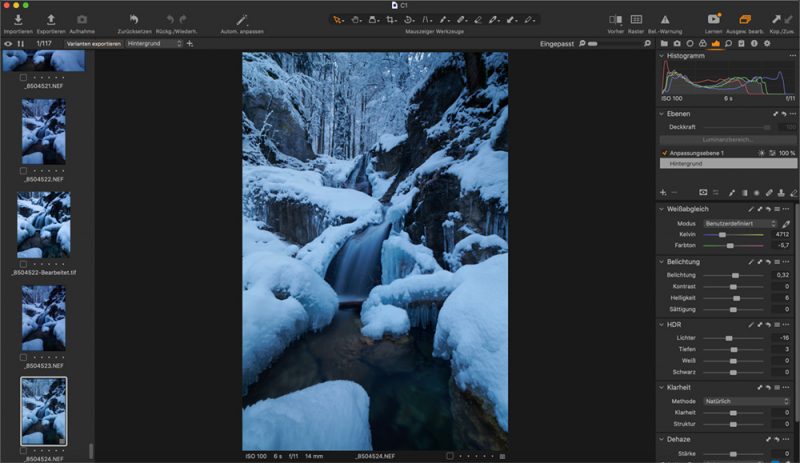This screenshot has width=800, height=463.
Task: Open the Capture camera tool tab
Action: point(677,44)
